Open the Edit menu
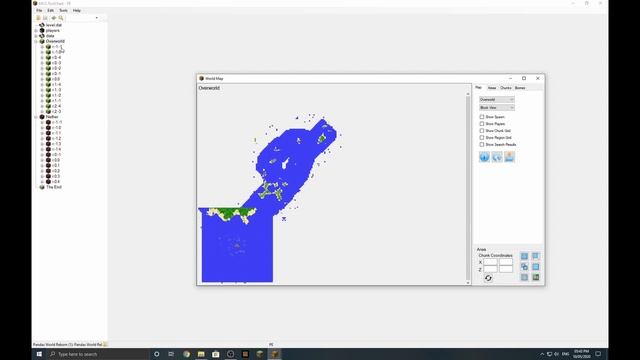This screenshot has width=640, height=360. point(51,11)
